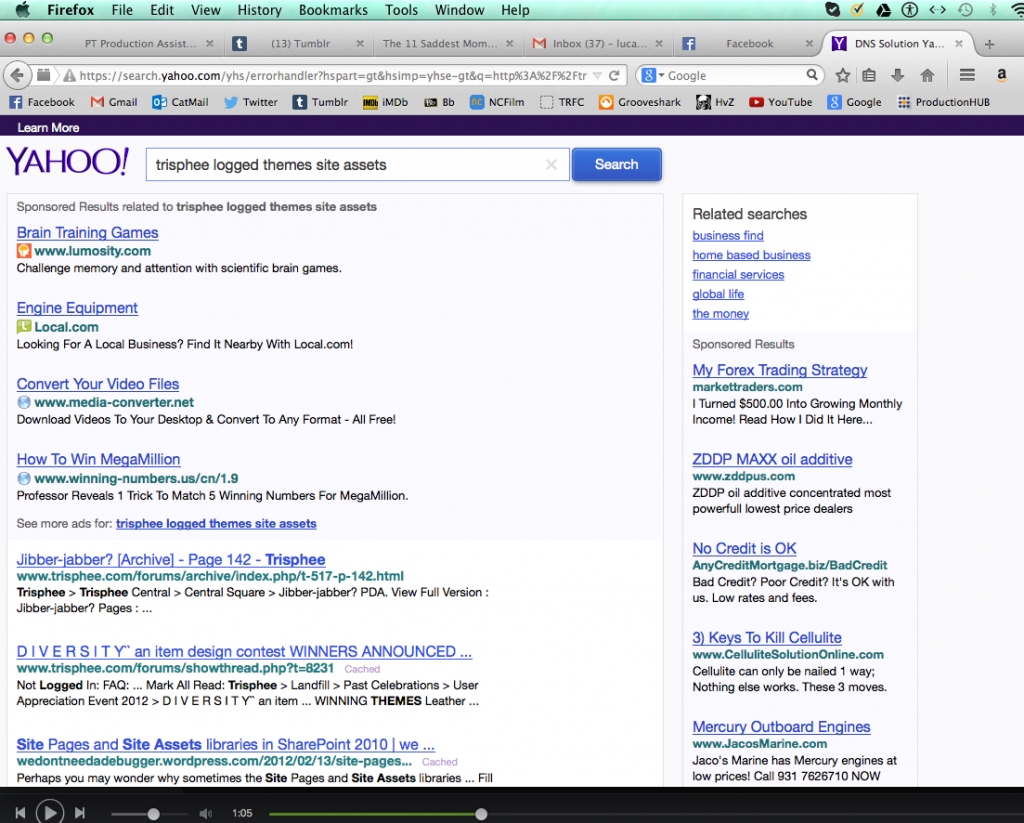The height and width of the screenshot is (823, 1024).
Task: Click the Amazon toolbar icon
Action: click(x=1001, y=76)
